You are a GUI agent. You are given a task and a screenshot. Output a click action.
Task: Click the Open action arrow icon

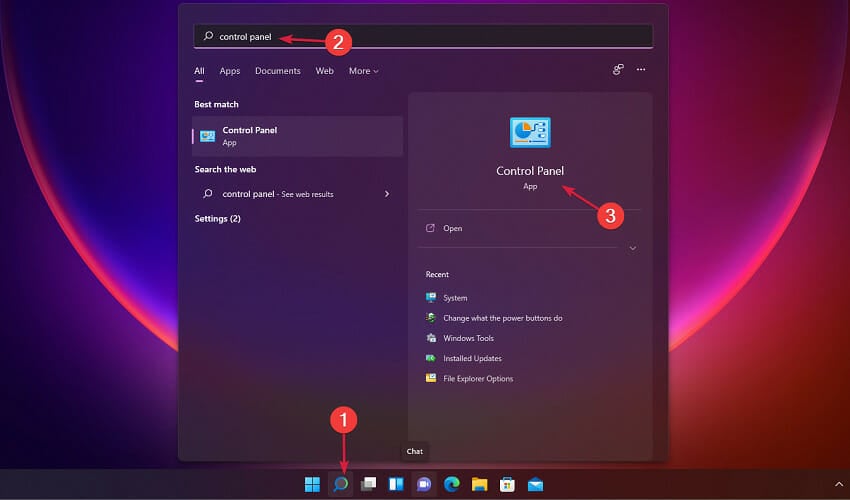[x=430, y=228]
